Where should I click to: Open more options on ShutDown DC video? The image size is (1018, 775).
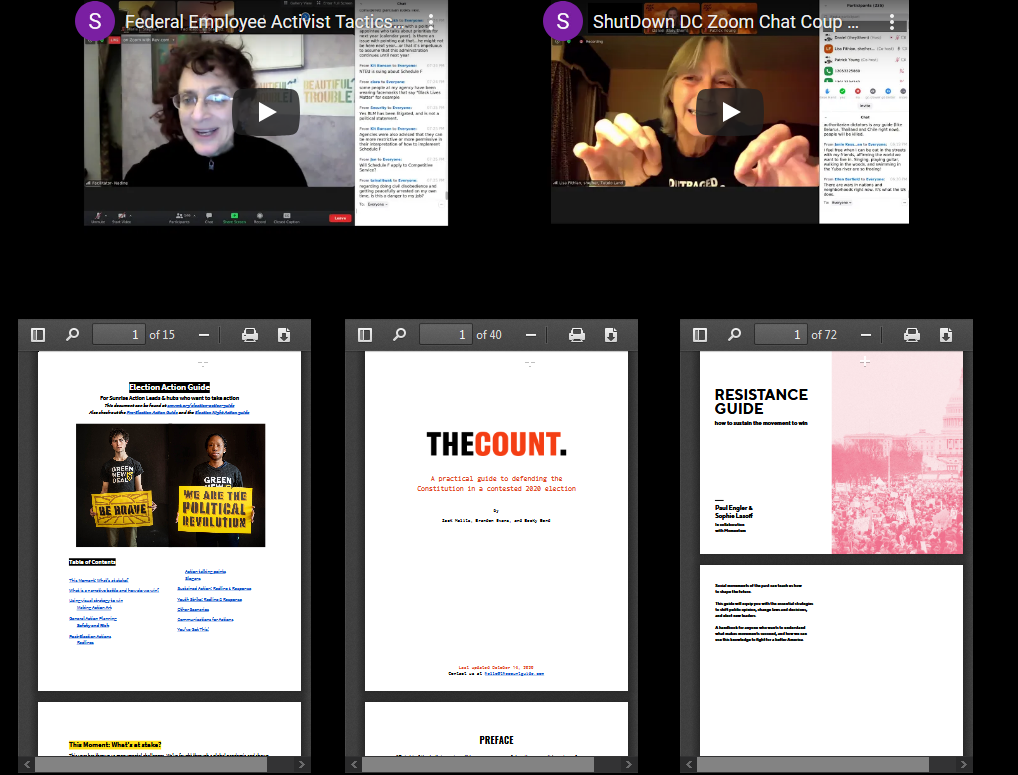click(x=892, y=21)
